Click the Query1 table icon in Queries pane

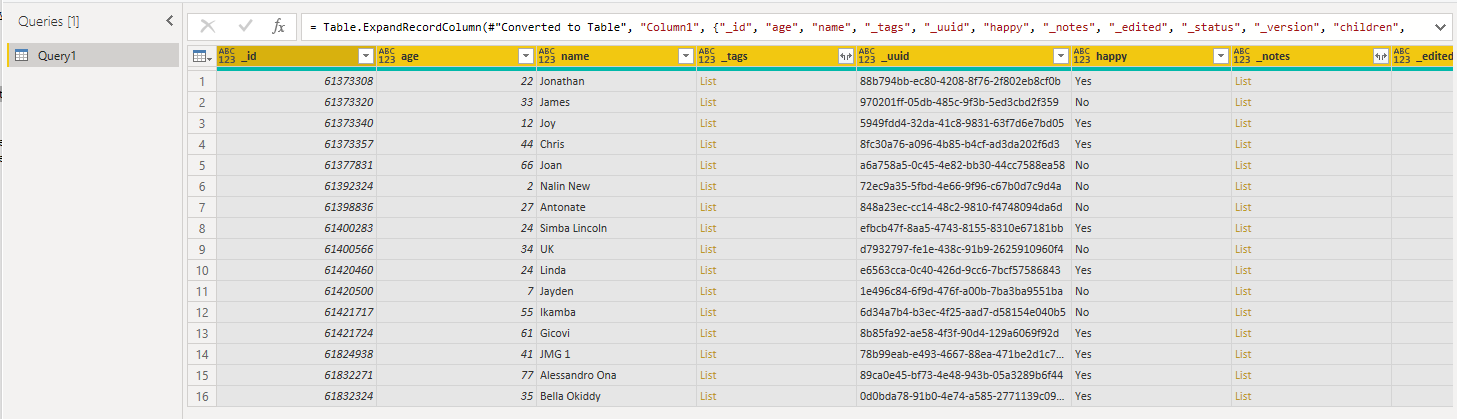pos(22,56)
